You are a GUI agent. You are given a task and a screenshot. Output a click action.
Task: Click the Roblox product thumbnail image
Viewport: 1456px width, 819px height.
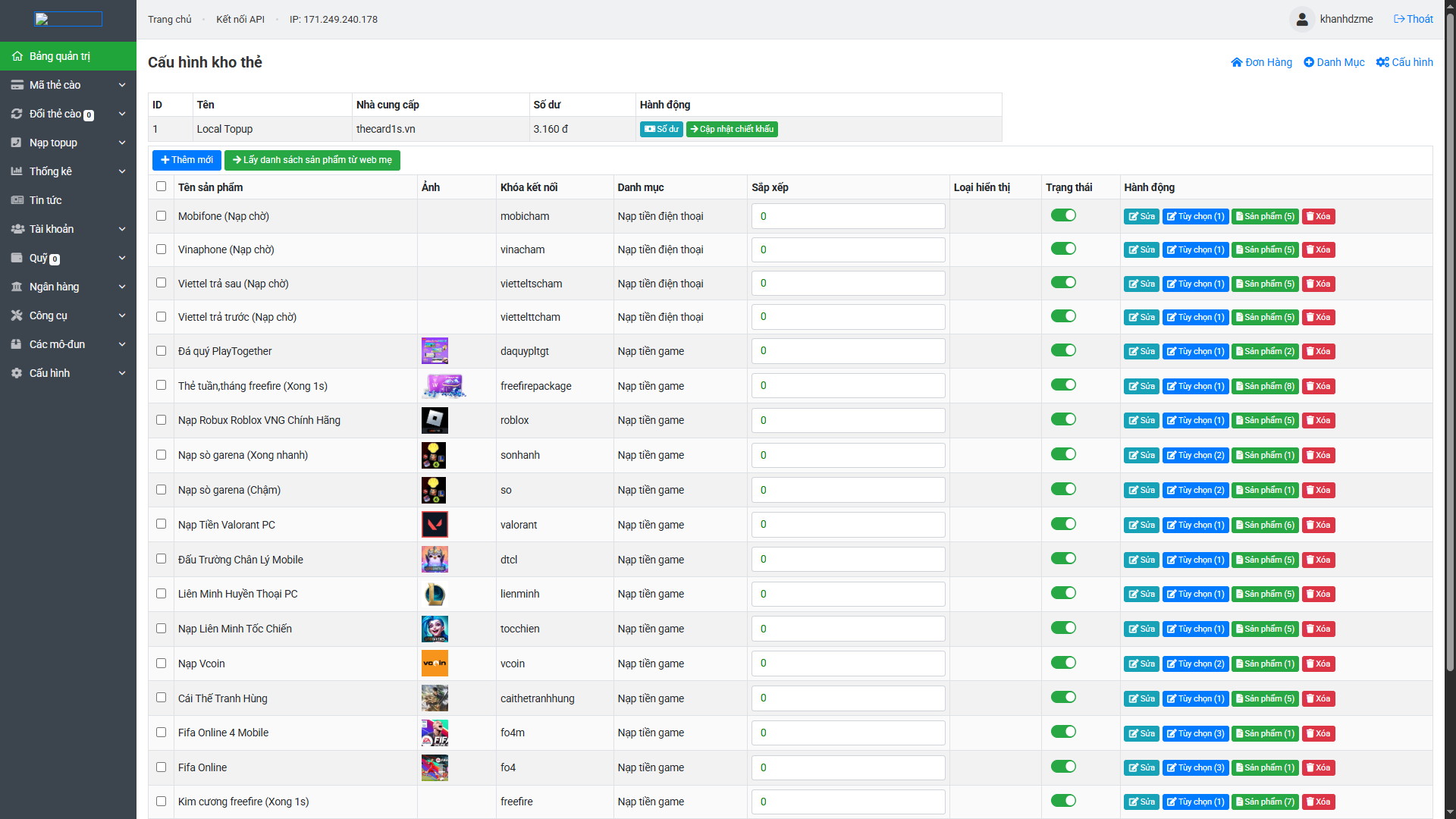point(435,420)
